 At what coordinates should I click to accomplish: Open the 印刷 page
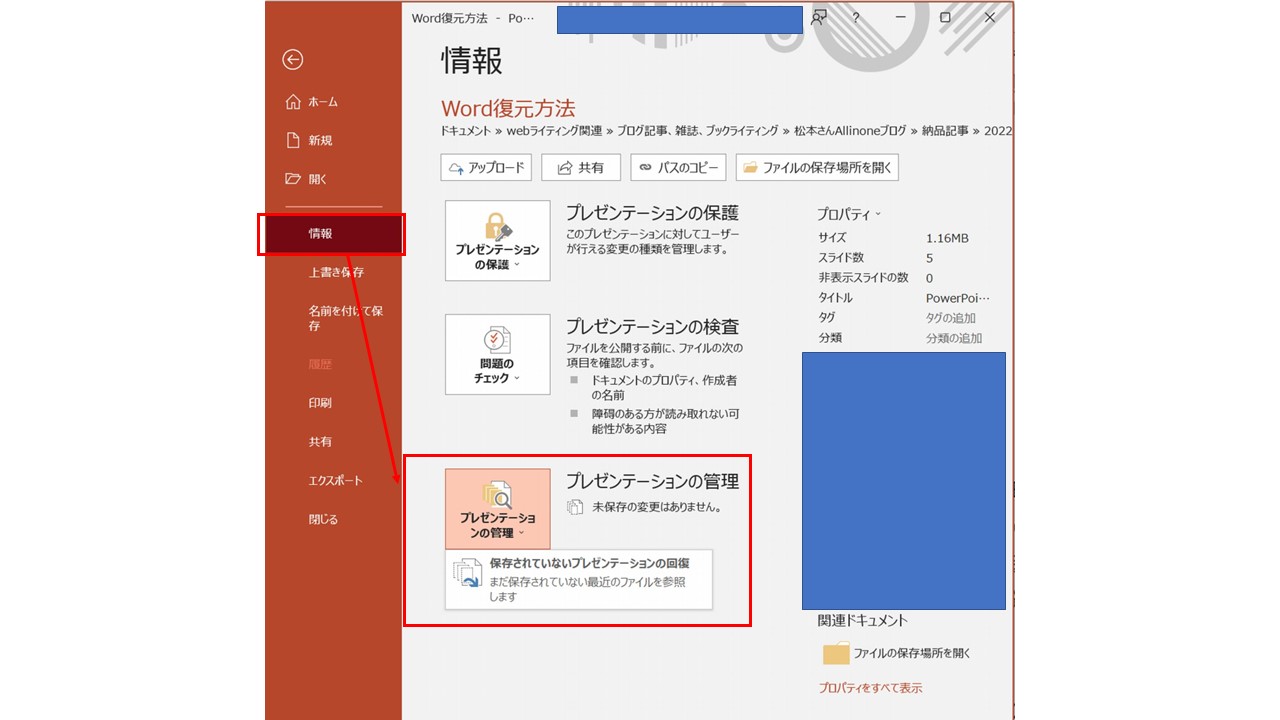[x=320, y=403]
